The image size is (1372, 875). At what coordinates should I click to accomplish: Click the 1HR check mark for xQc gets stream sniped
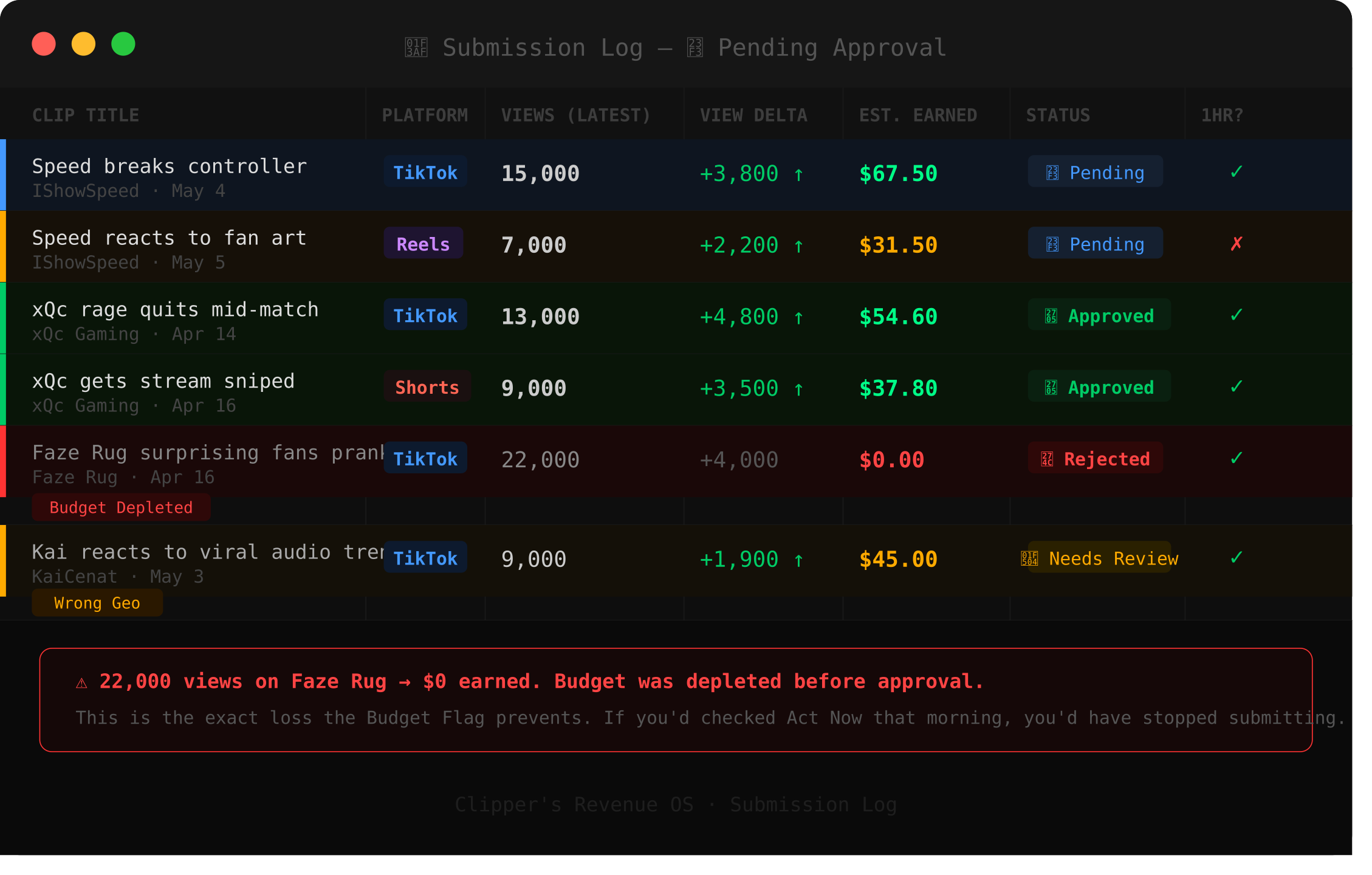click(x=1236, y=387)
